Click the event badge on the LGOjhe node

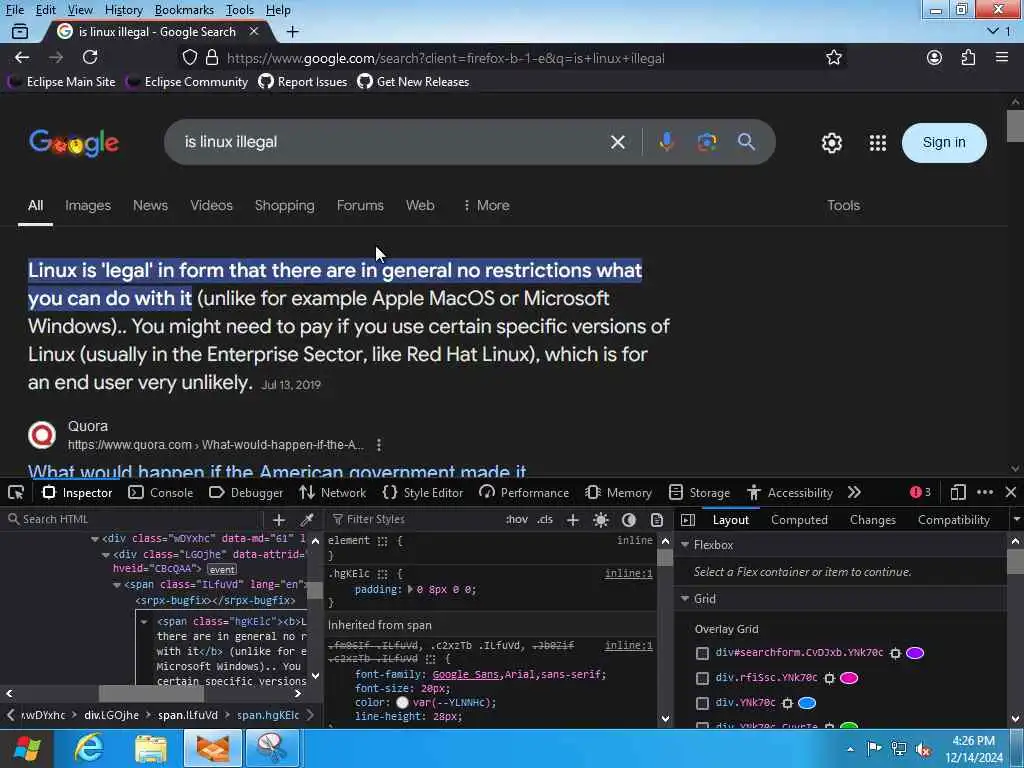[221, 569]
